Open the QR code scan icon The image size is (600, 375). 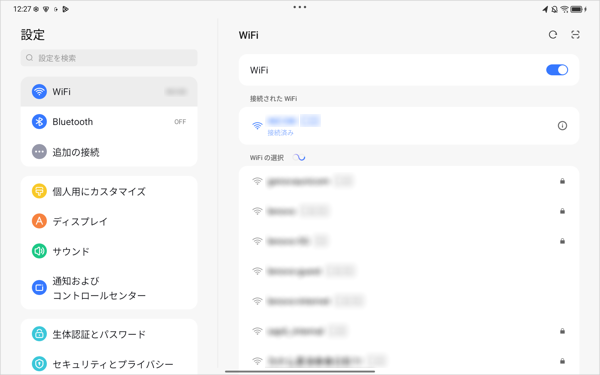[575, 35]
